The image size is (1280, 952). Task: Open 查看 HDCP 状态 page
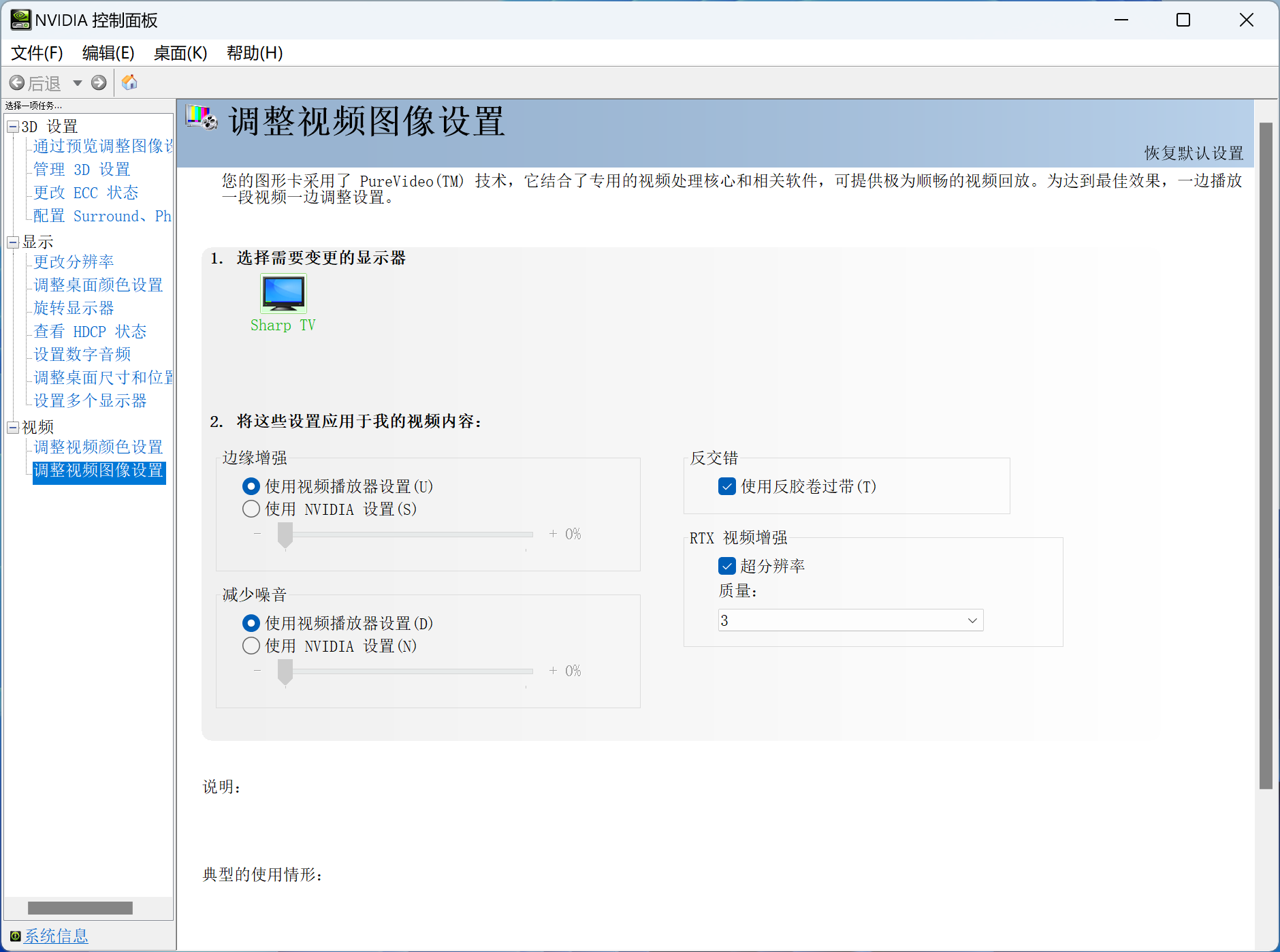[x=90, y=332]
